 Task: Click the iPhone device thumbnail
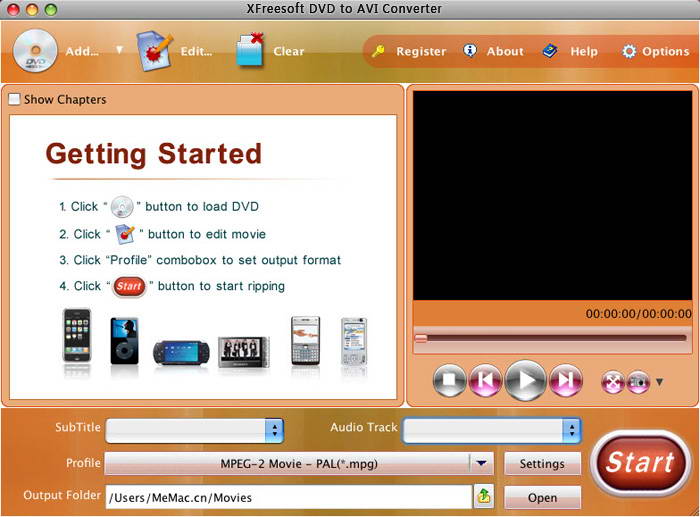[77, 336]
